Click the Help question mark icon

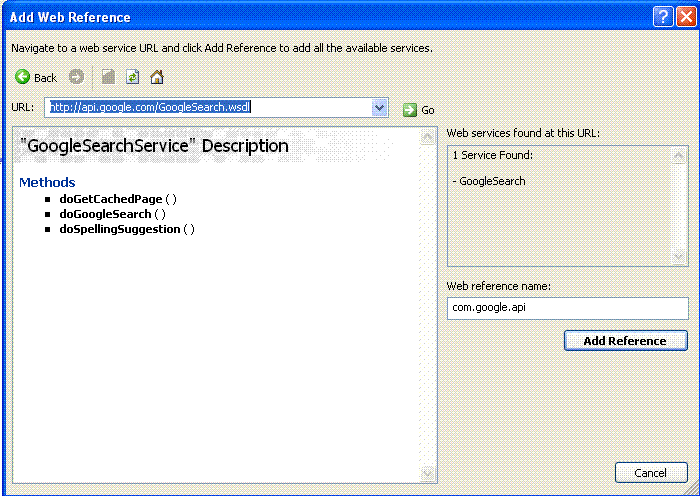(x=663, y=17)
